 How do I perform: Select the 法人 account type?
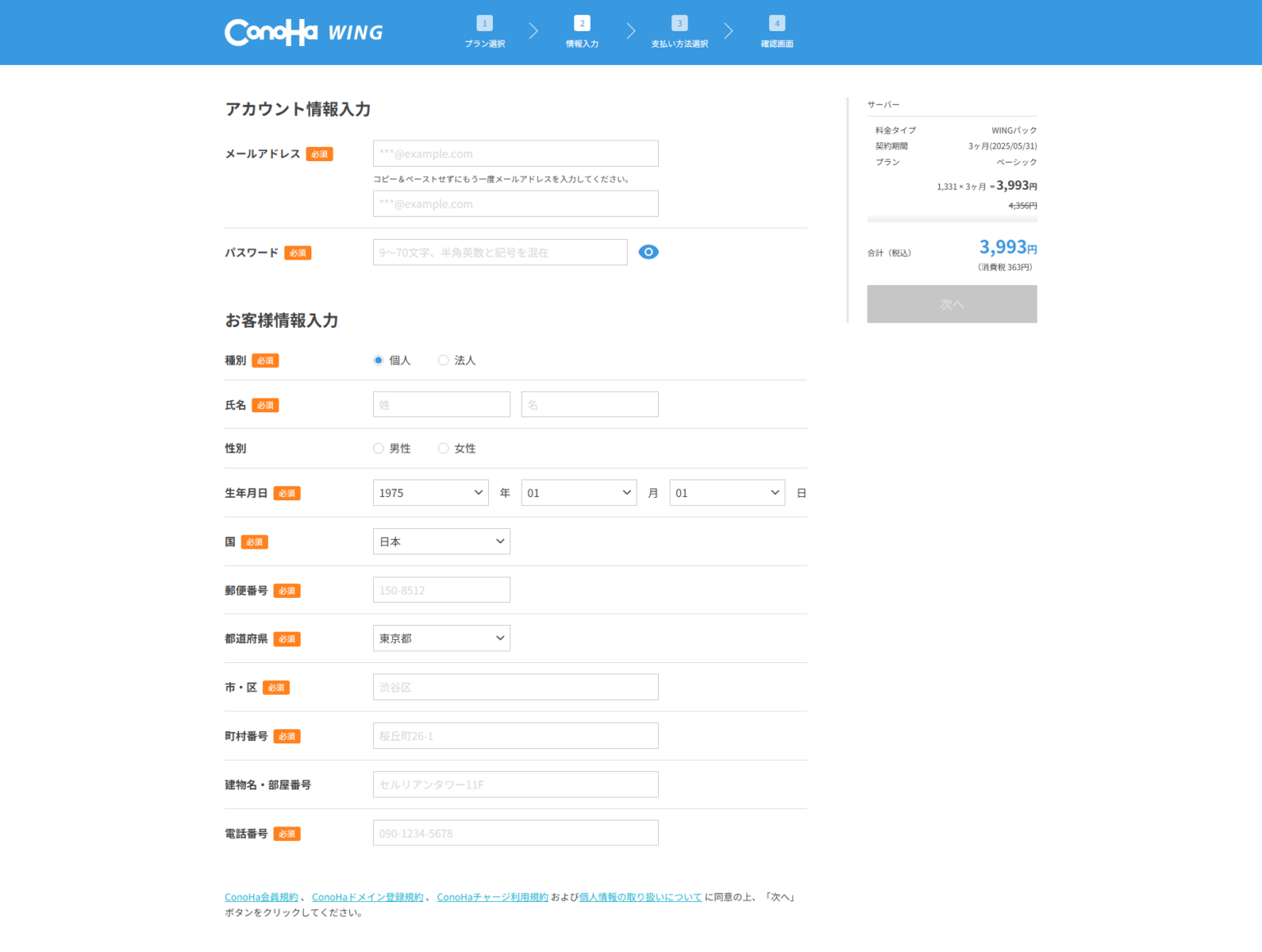[x=444, y=360]
